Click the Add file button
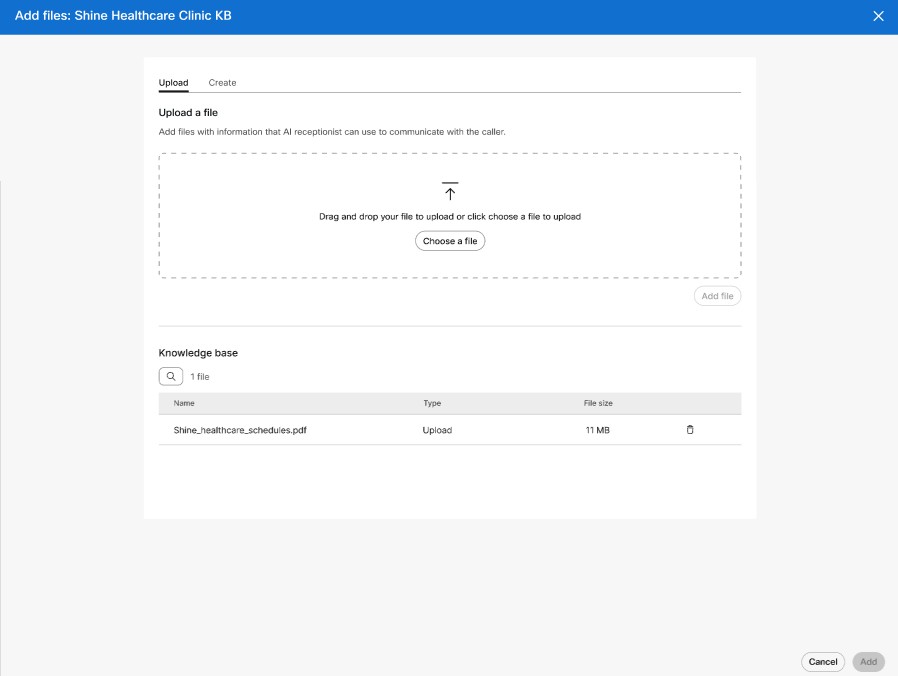The image size is (898, 676). [718, 296]
